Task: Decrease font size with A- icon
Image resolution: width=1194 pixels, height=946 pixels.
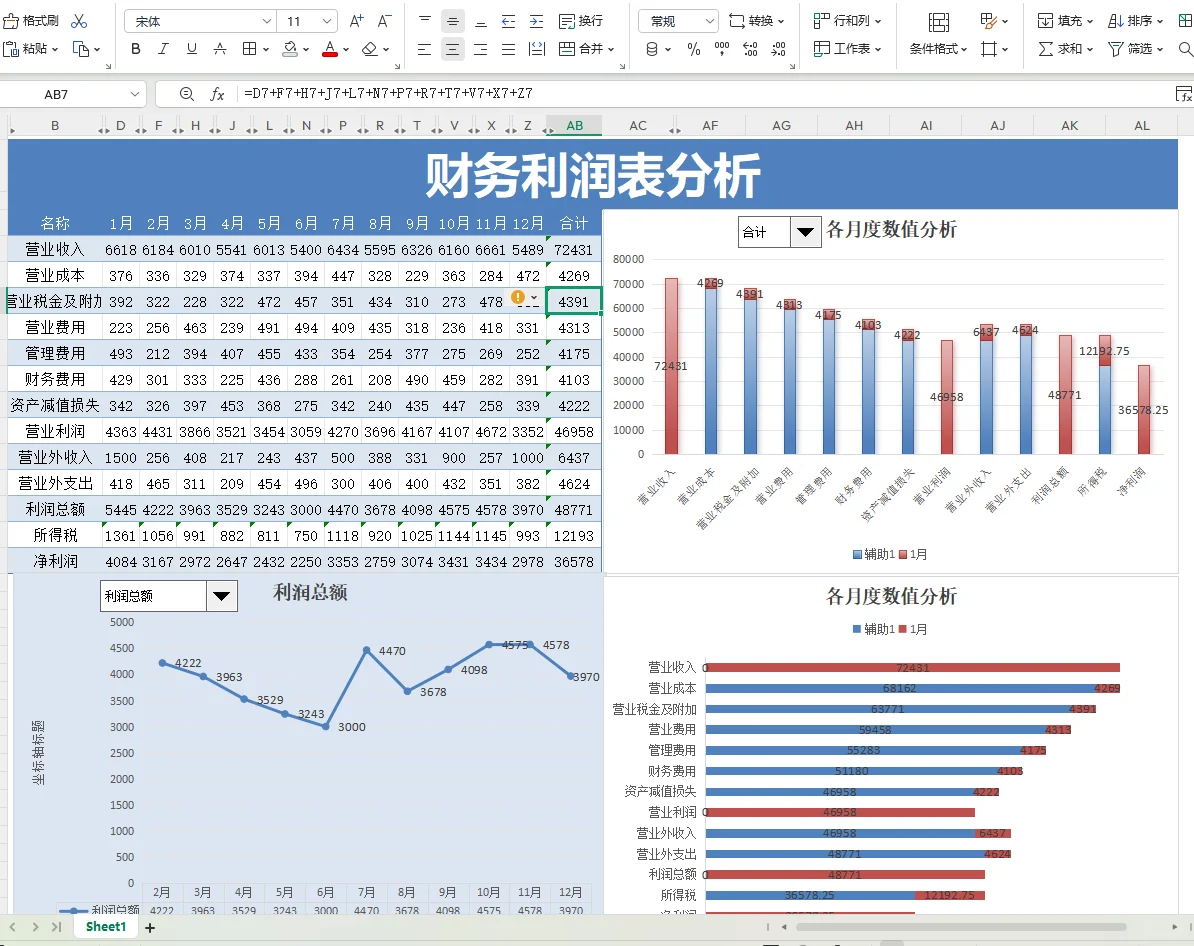Action: click(385, 21)
